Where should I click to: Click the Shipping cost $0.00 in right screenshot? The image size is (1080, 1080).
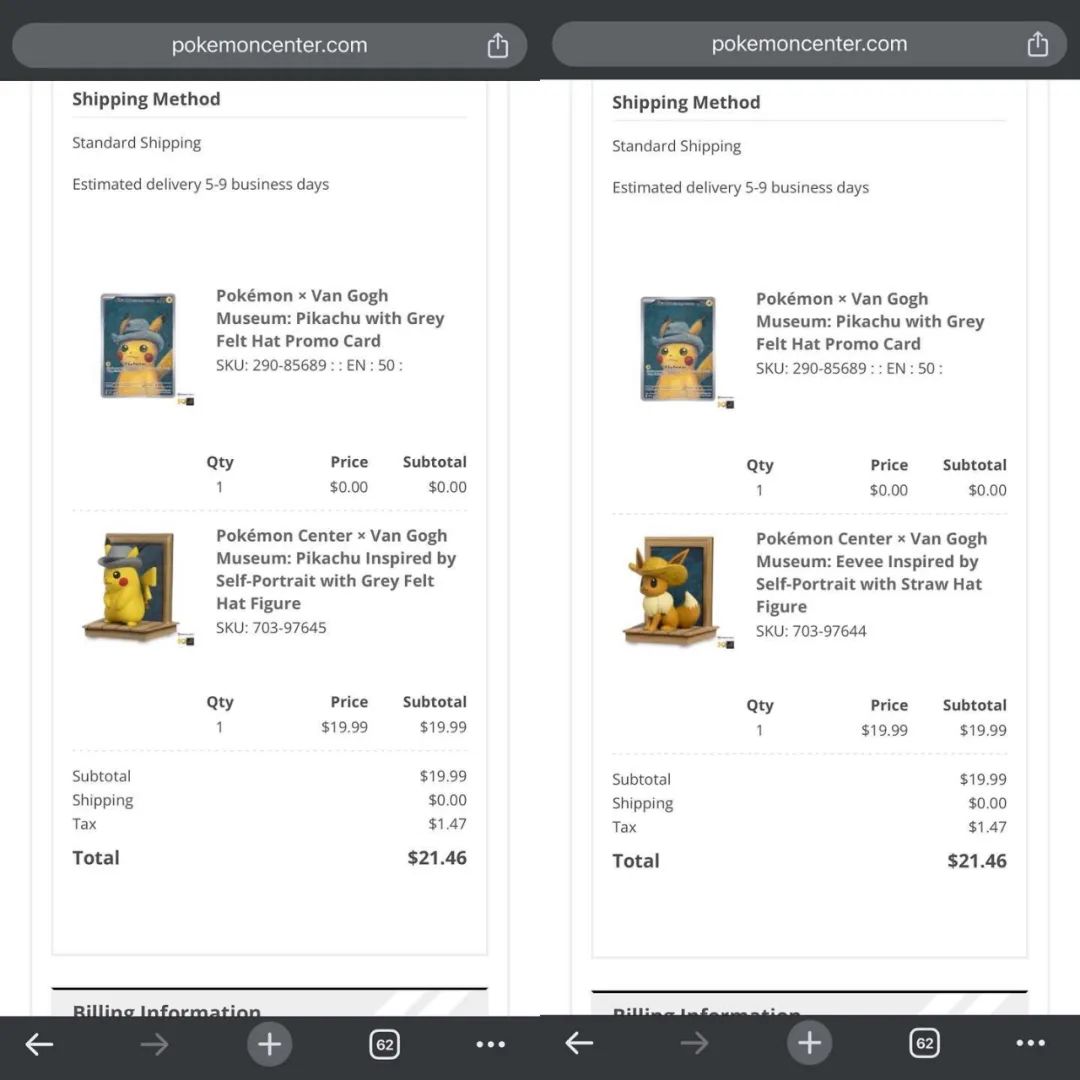point(988,803)
